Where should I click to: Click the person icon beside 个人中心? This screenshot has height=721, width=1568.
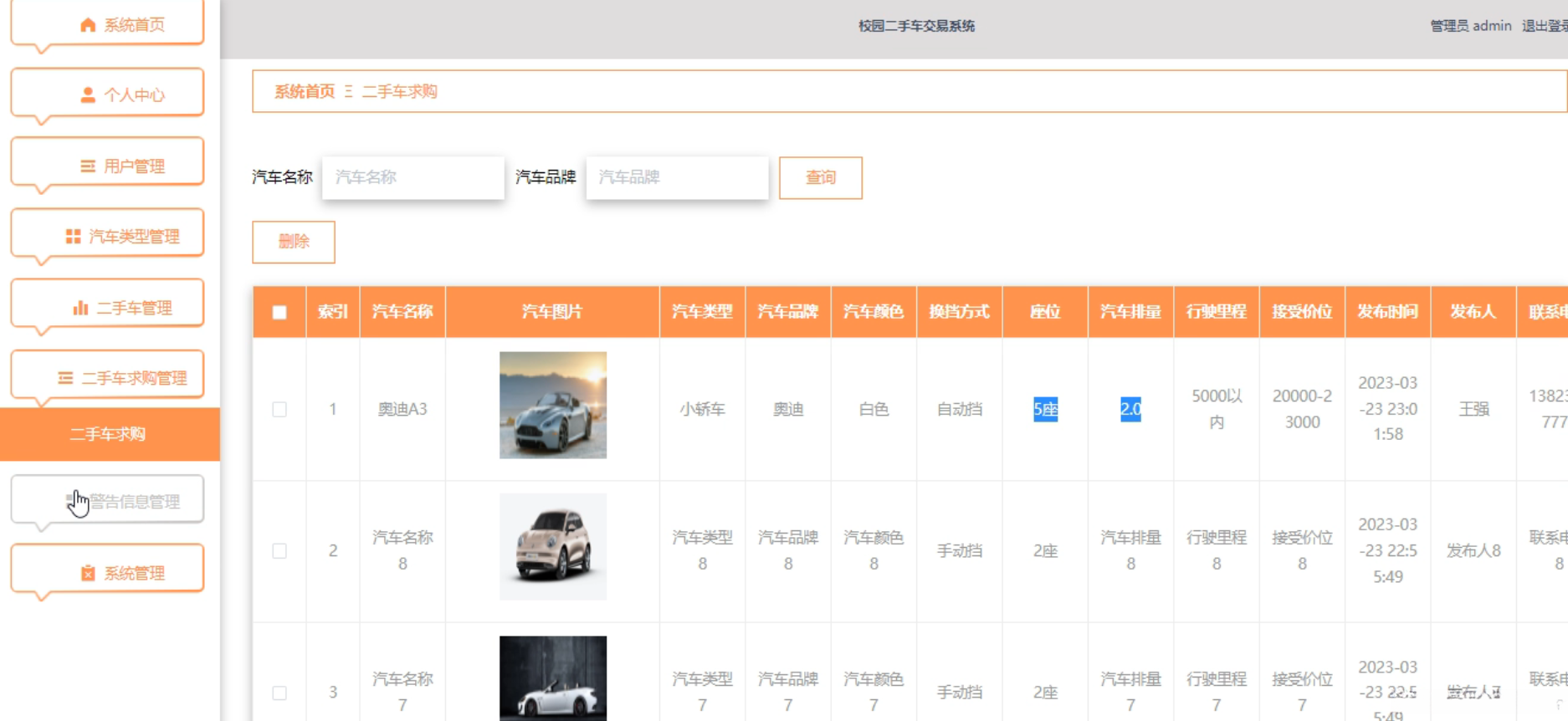point(88,95)
